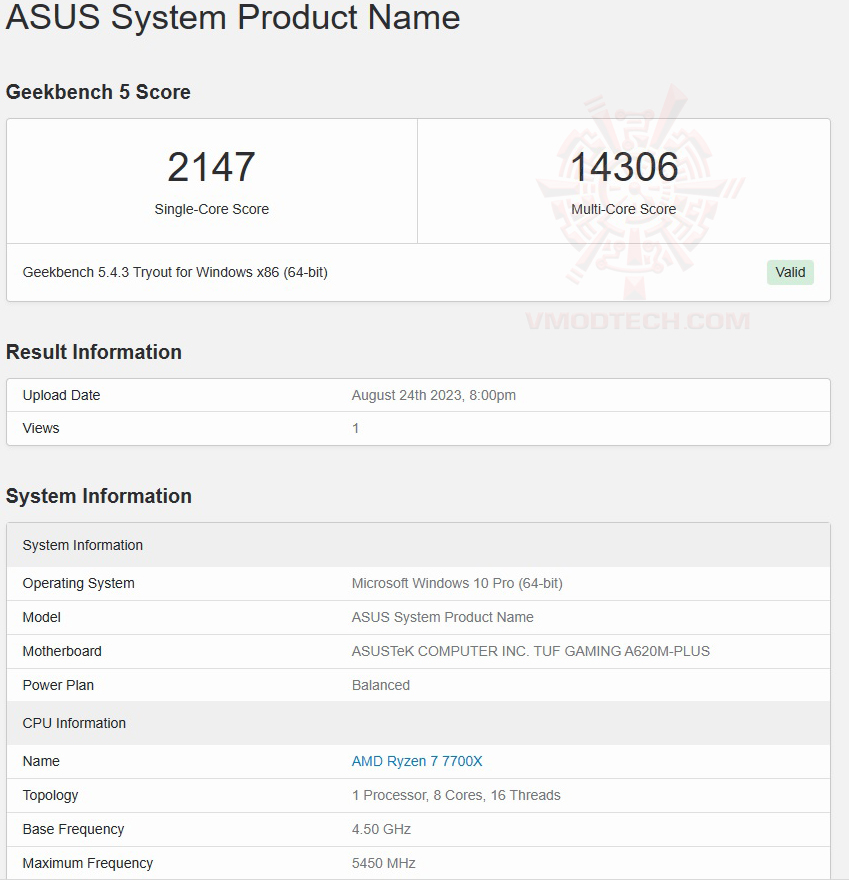Click the Geekbench 5 Score heading
This screenshot has height=880, width=849.
click(x=97, y=92)
